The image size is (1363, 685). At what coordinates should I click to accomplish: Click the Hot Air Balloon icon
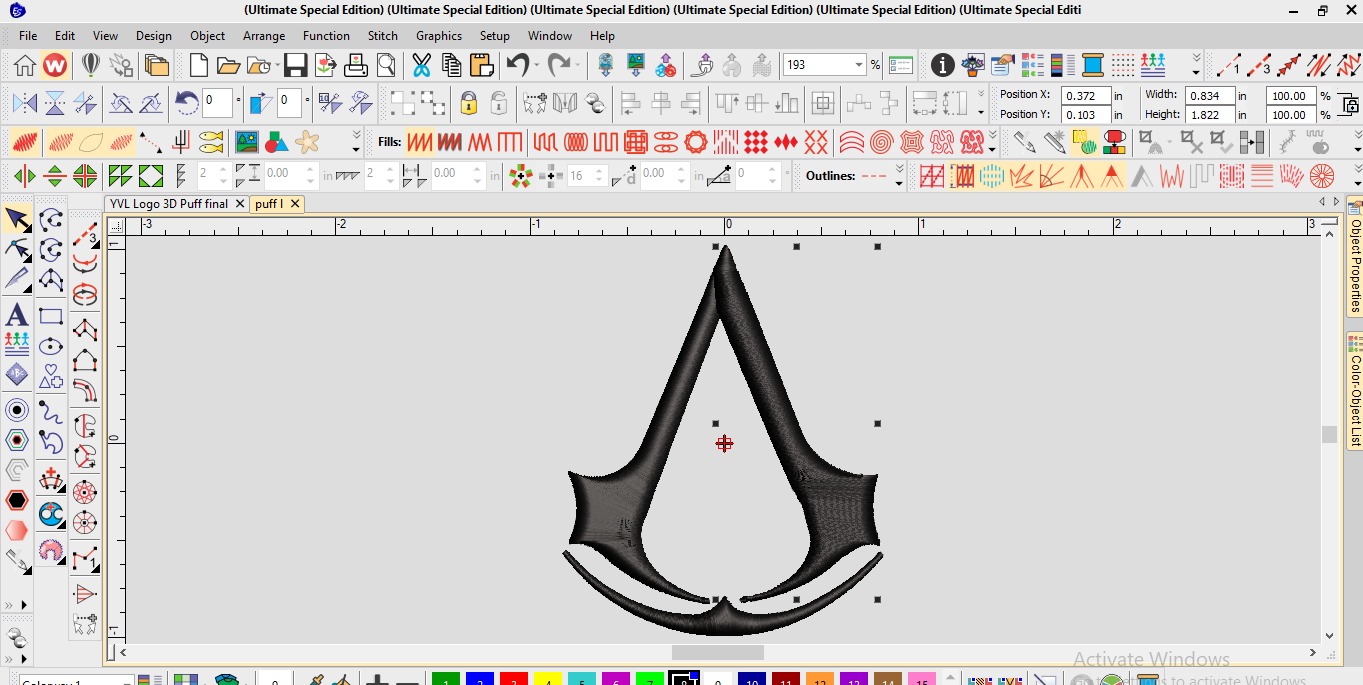(91, 66)
